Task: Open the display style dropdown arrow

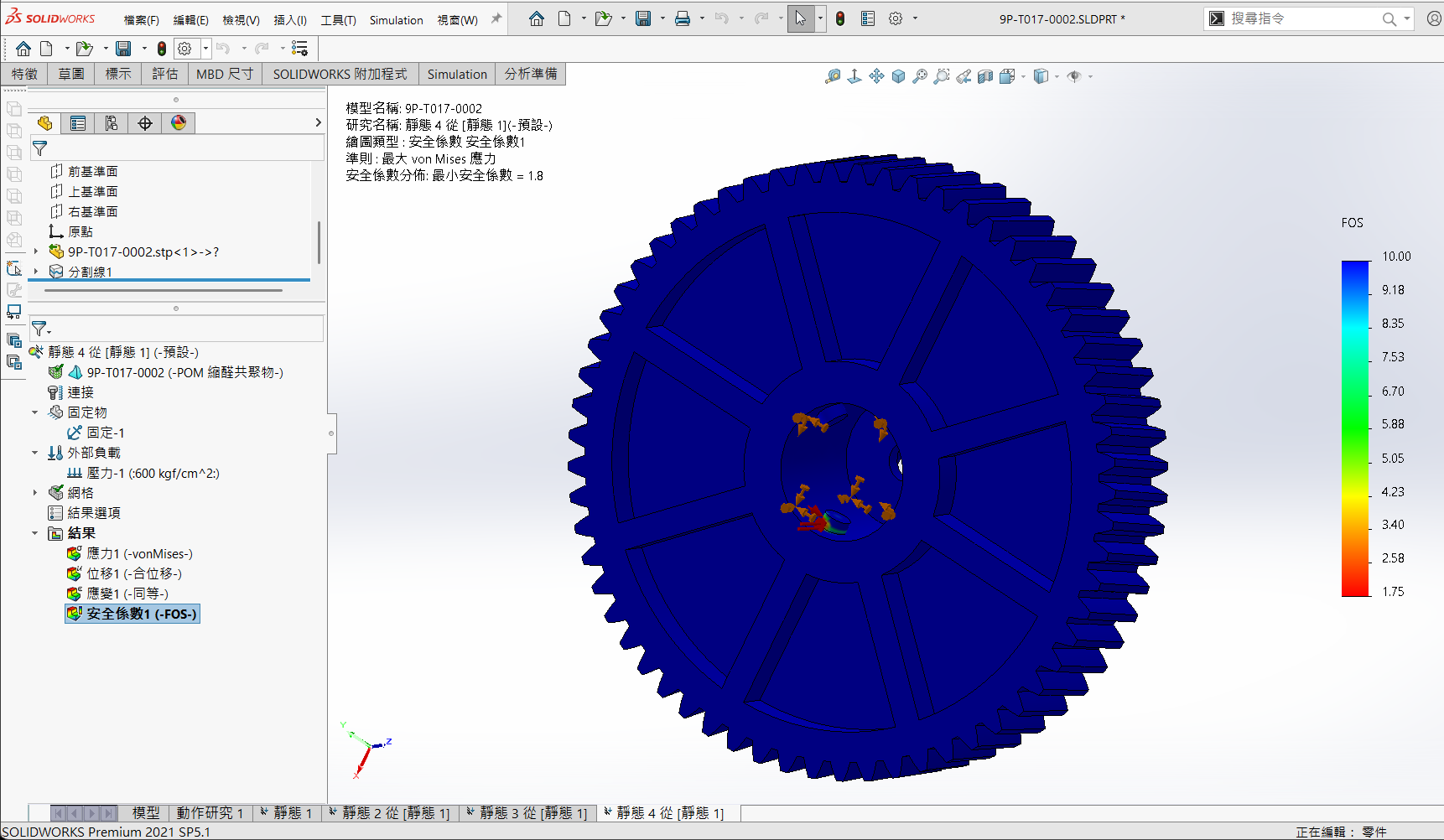Action: pyautogui.click(x=1057, y=76)
